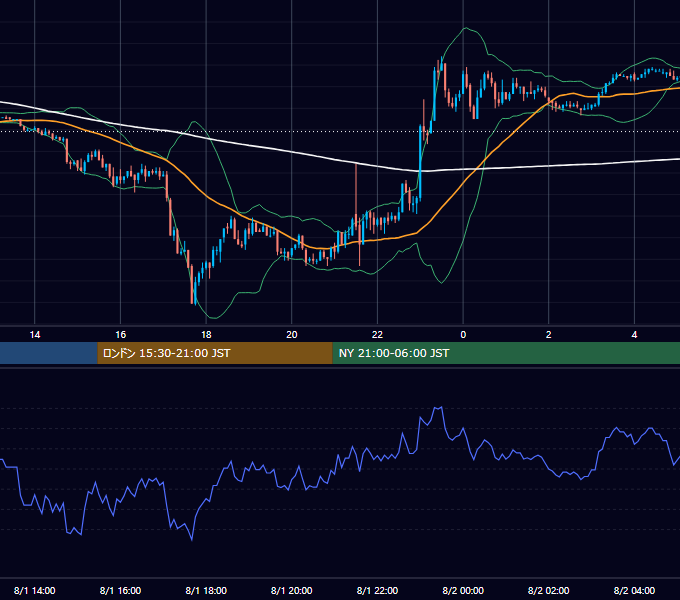Click the '8/1 14:00' date label
The image size is (680, 600).
point(35,590)
